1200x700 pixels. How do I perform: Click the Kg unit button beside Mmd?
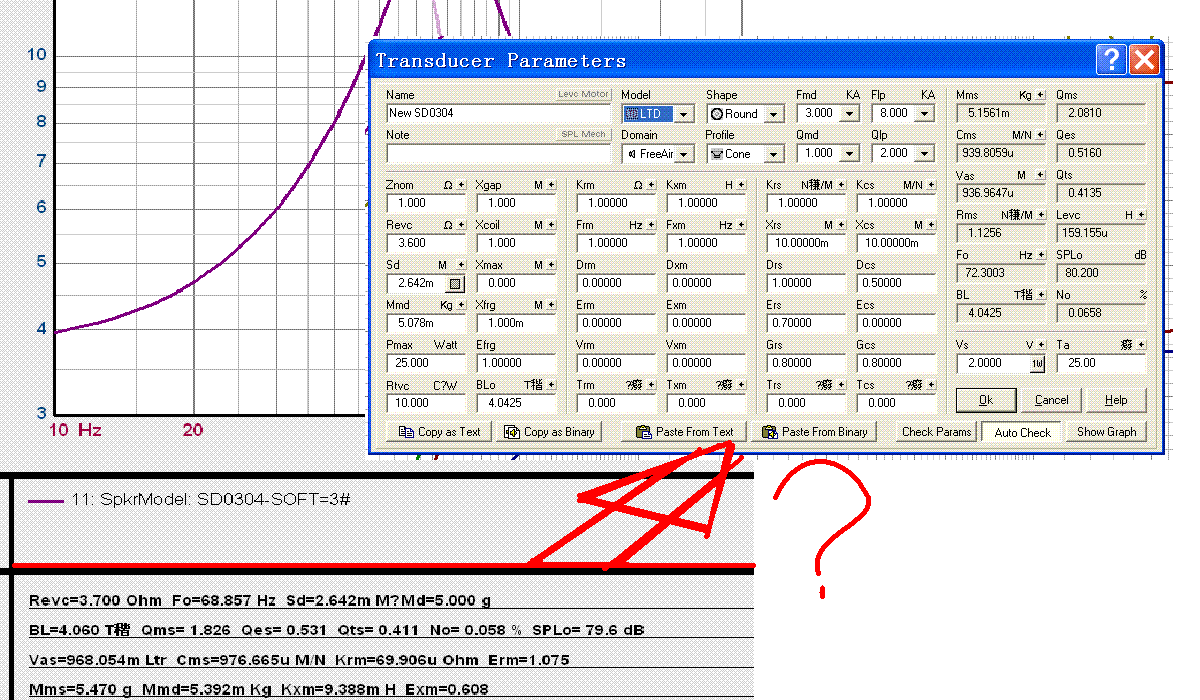point(461,305)
